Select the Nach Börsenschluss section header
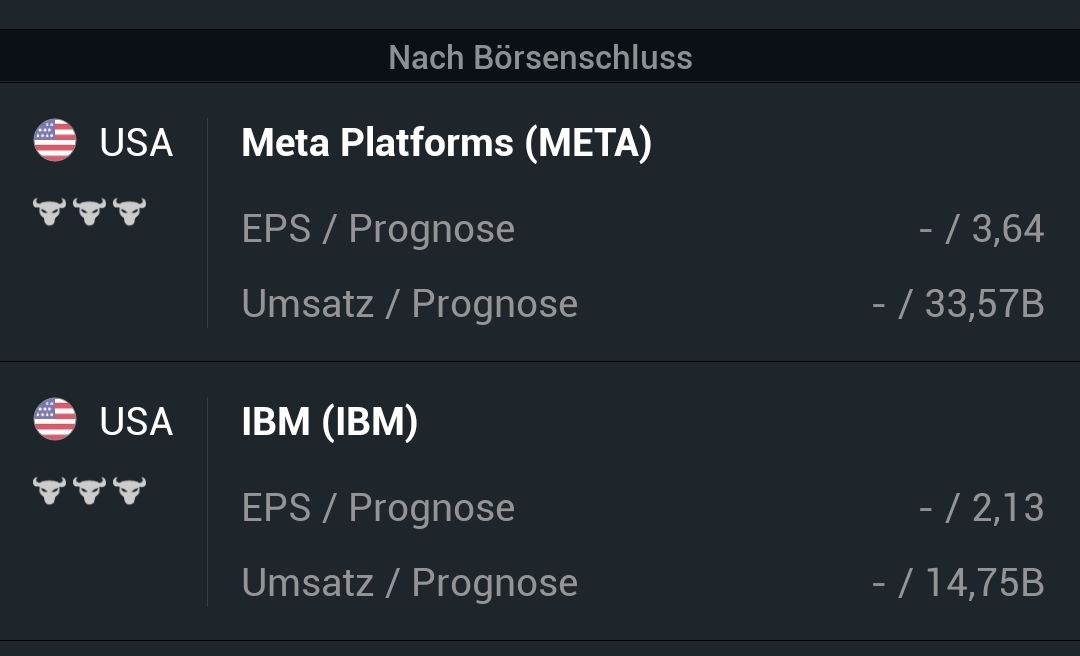 pos(540,57)
